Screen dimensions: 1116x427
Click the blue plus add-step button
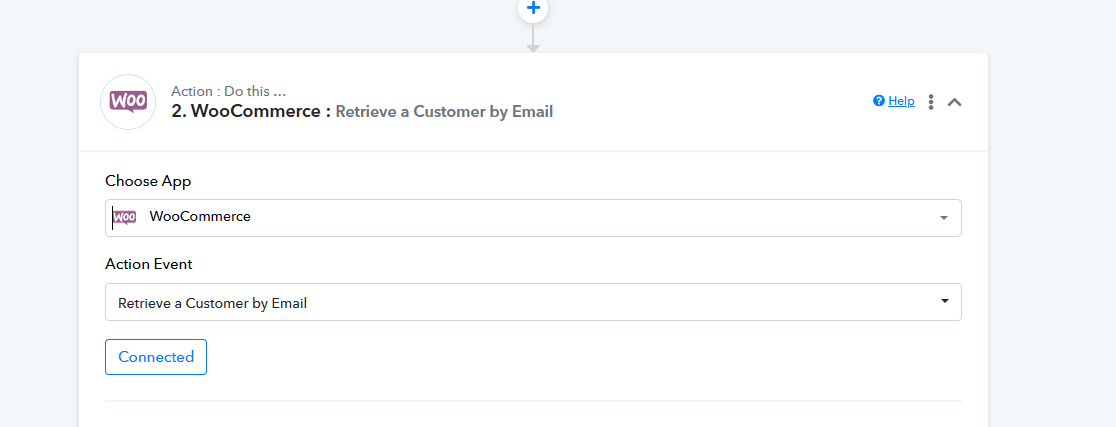point(533,9)
